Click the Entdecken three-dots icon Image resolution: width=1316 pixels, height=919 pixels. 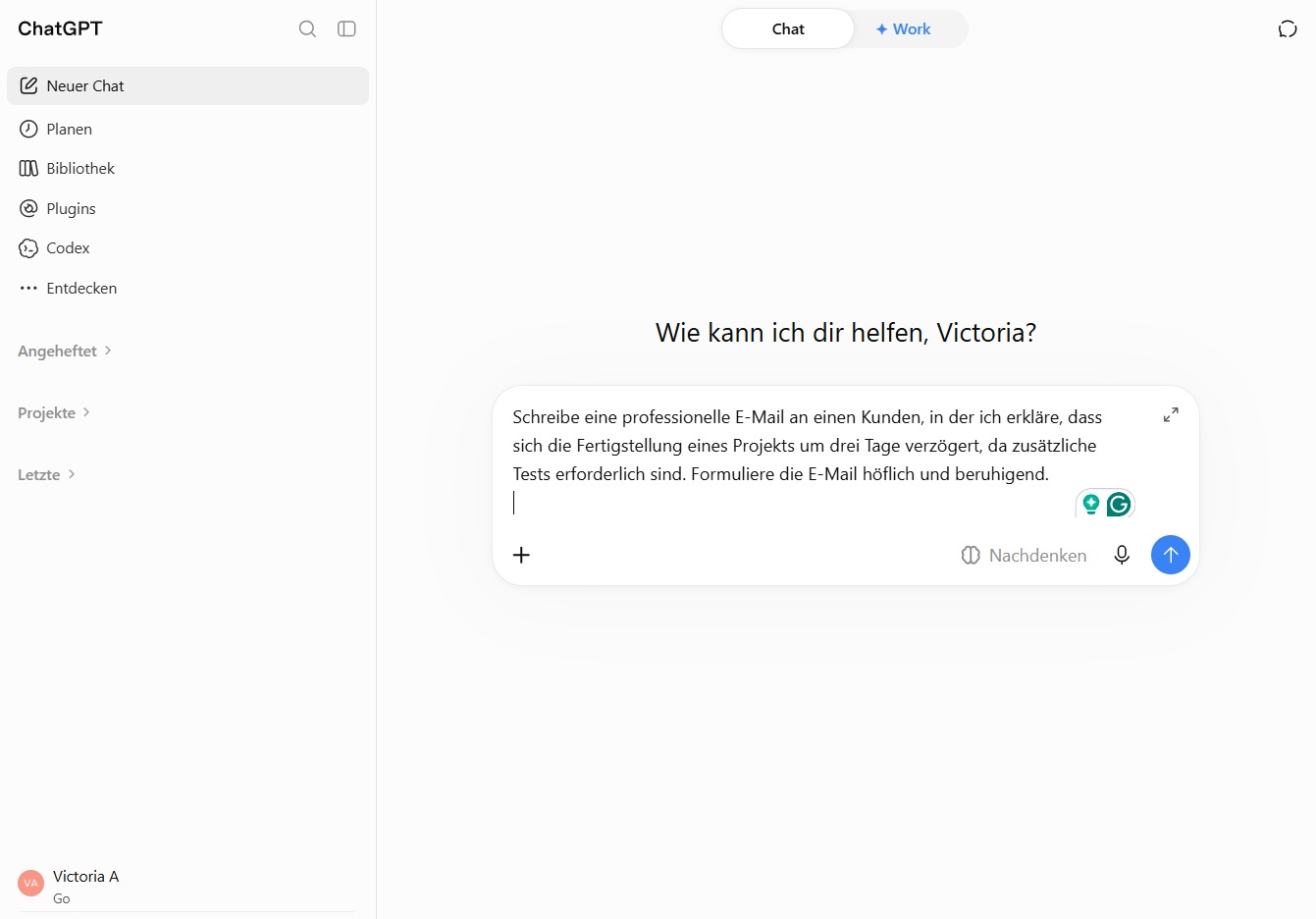click(x=28, y=288)
